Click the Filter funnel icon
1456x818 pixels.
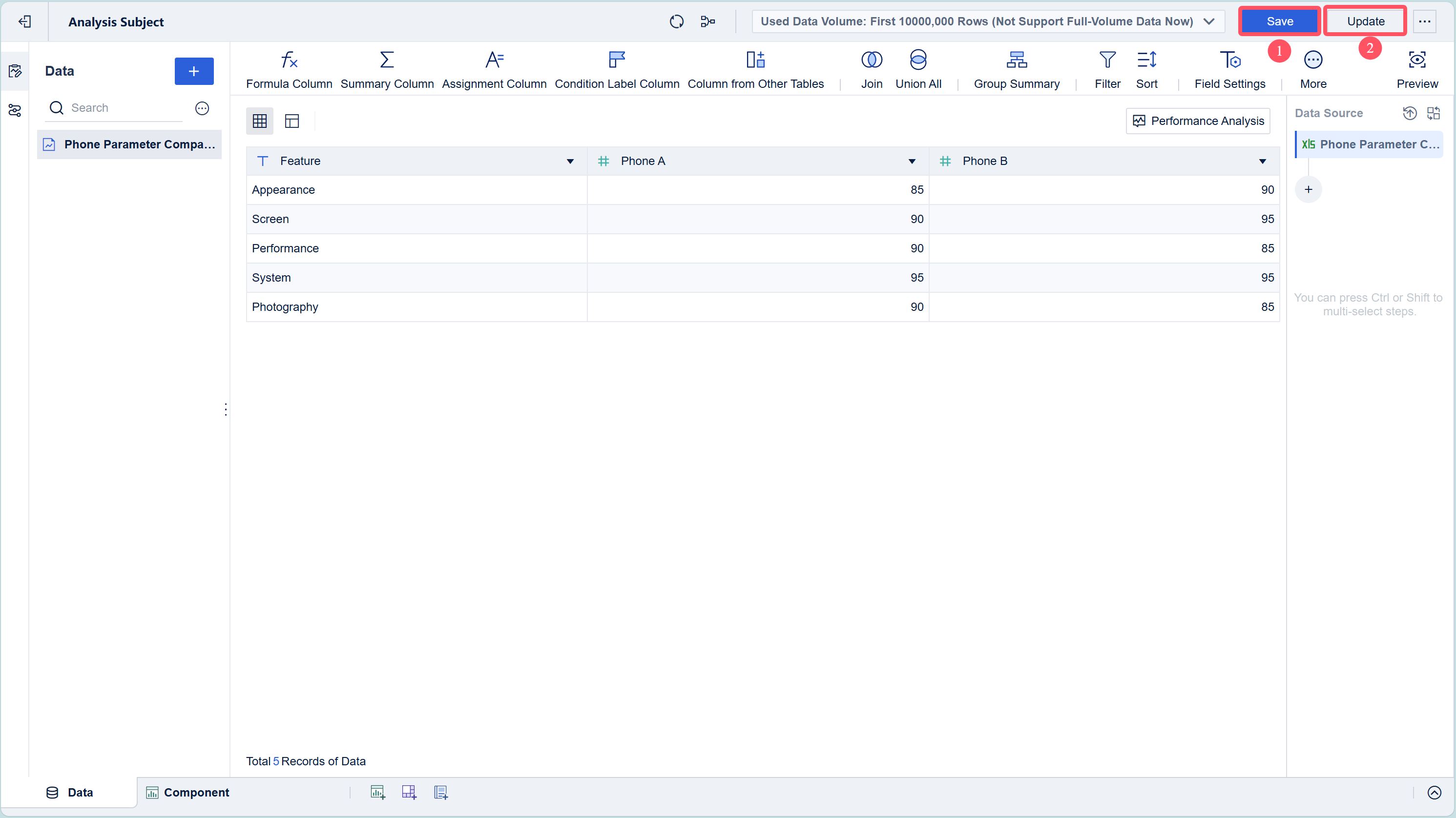[x=1107, y=60]
